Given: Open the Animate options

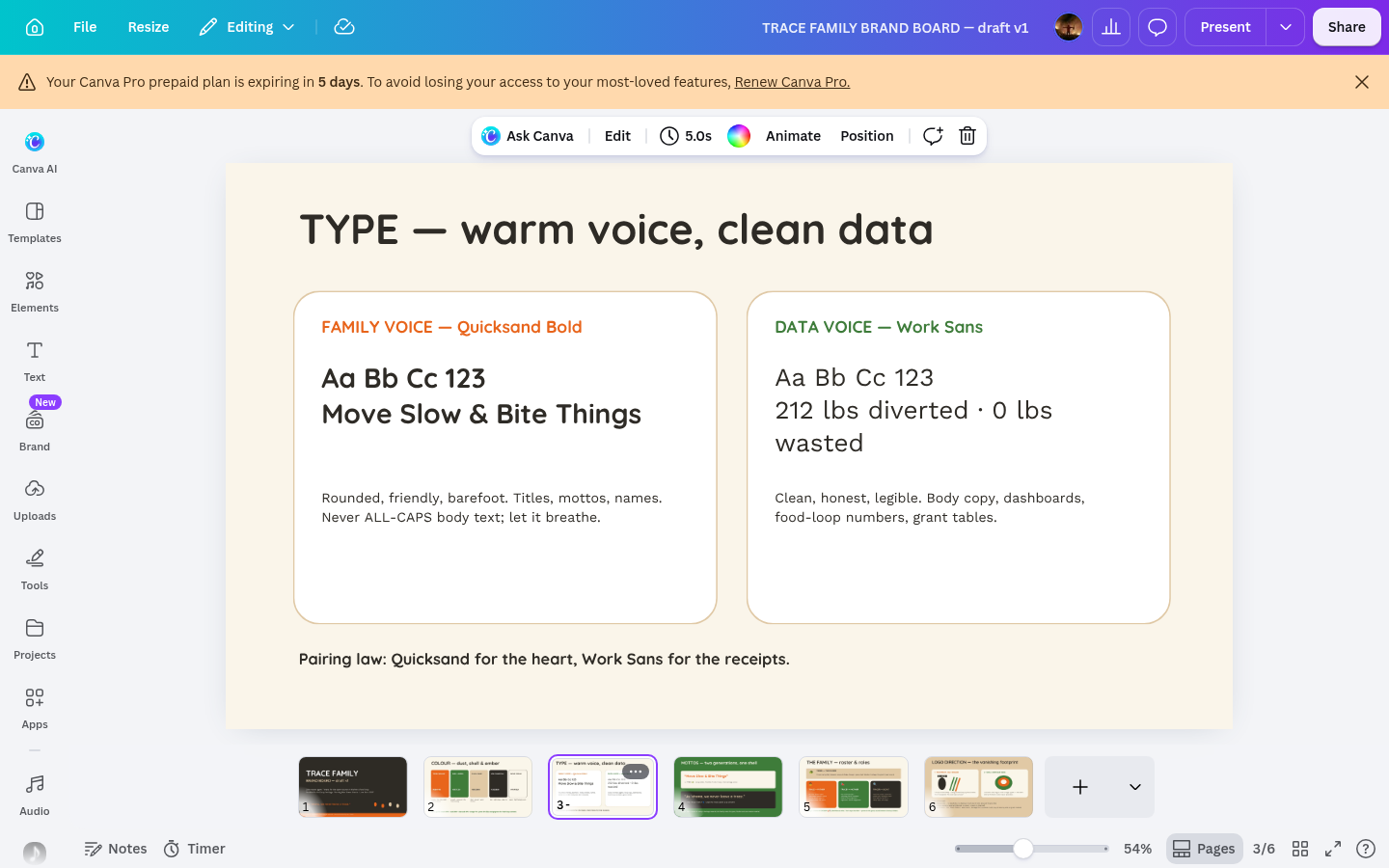Looking at the screenshot, I should coord(793,136).
